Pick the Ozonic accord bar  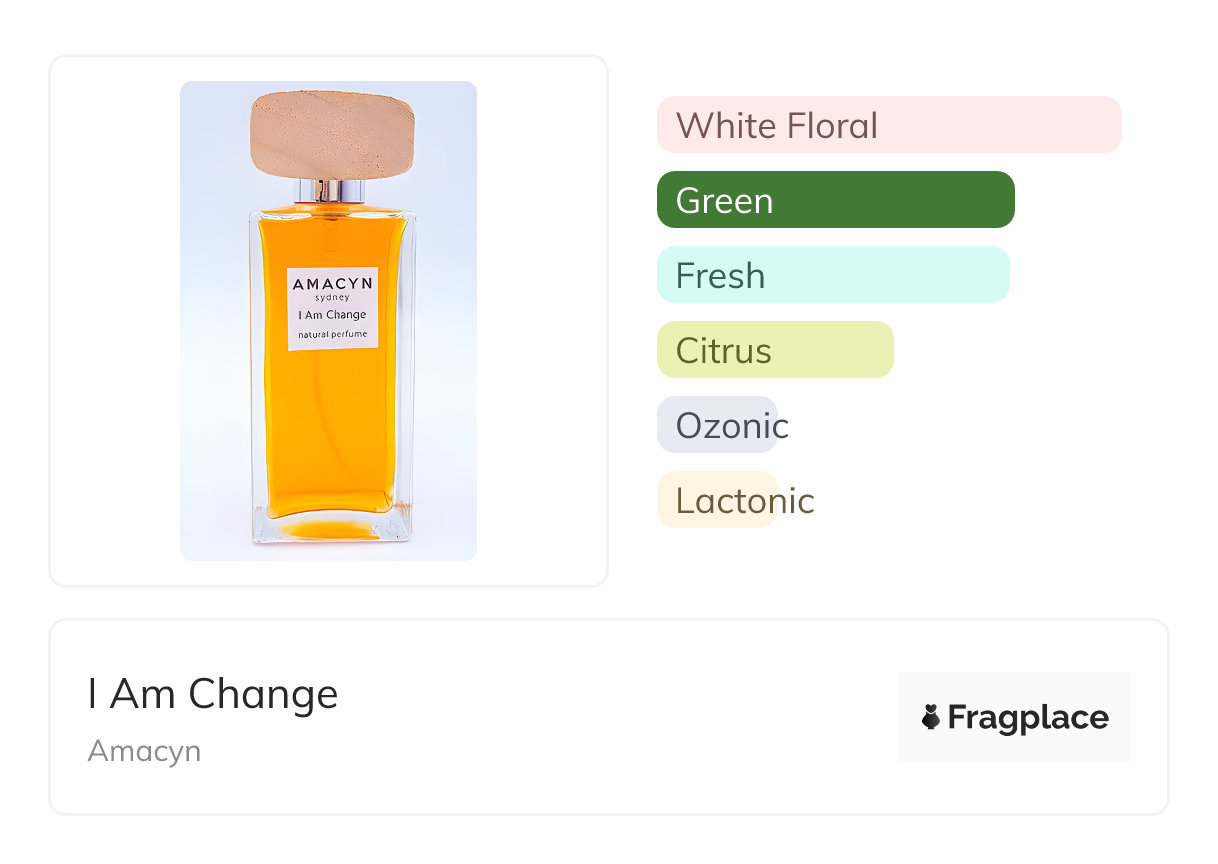click(x=717, y=425)
